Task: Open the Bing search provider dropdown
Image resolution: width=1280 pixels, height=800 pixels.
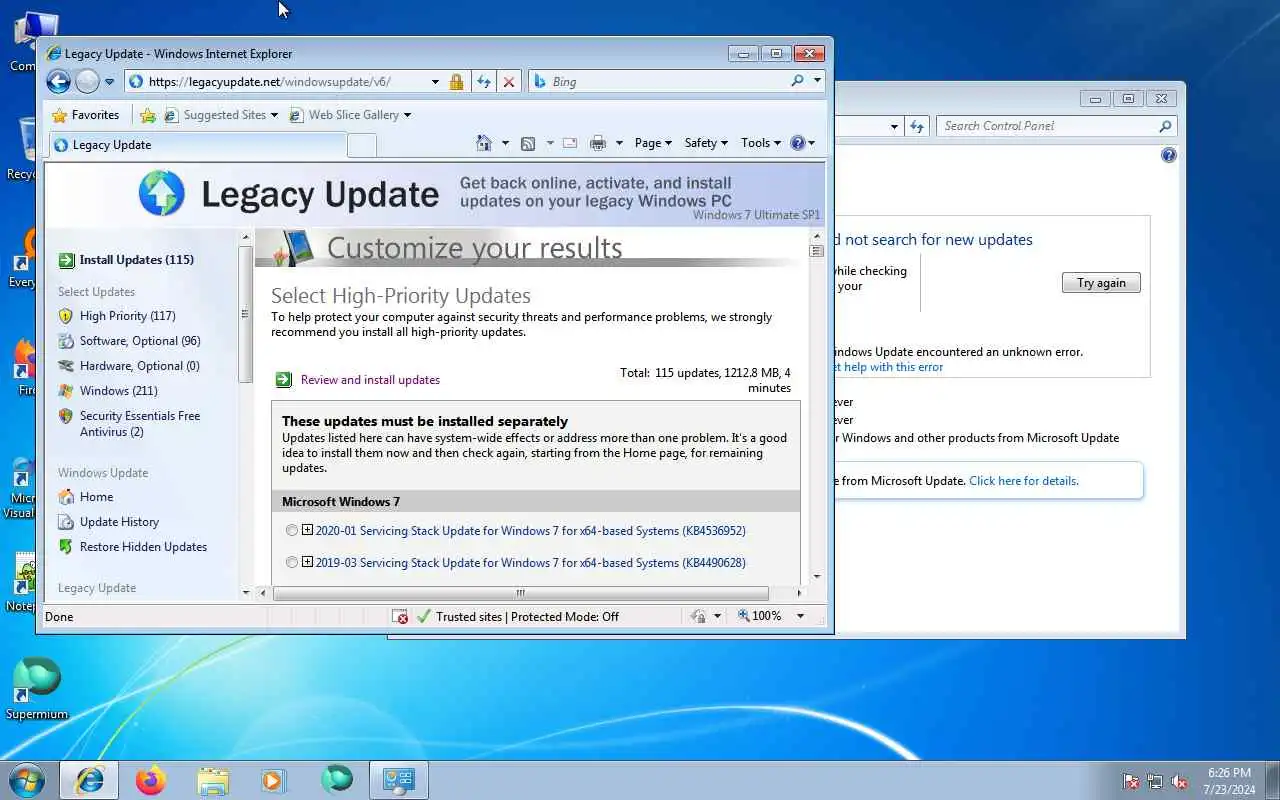Action: click(x=817, y=81)
